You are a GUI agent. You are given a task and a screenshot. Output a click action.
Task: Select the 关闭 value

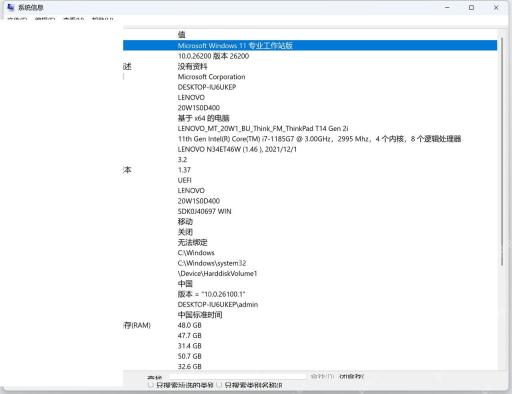click(185, 232)
